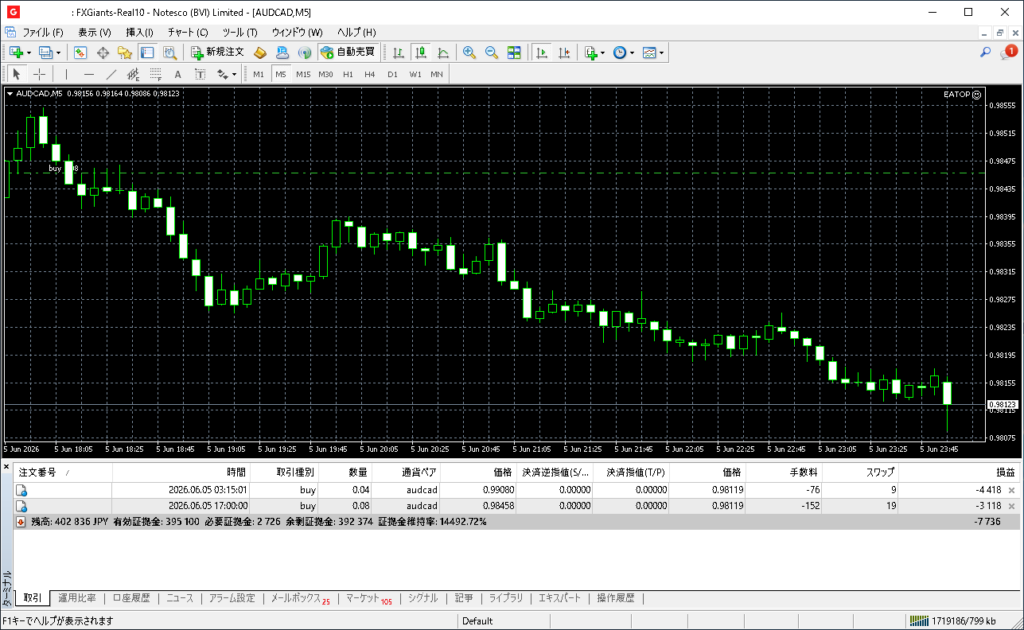Select the vertical line tool

(66, 74)
